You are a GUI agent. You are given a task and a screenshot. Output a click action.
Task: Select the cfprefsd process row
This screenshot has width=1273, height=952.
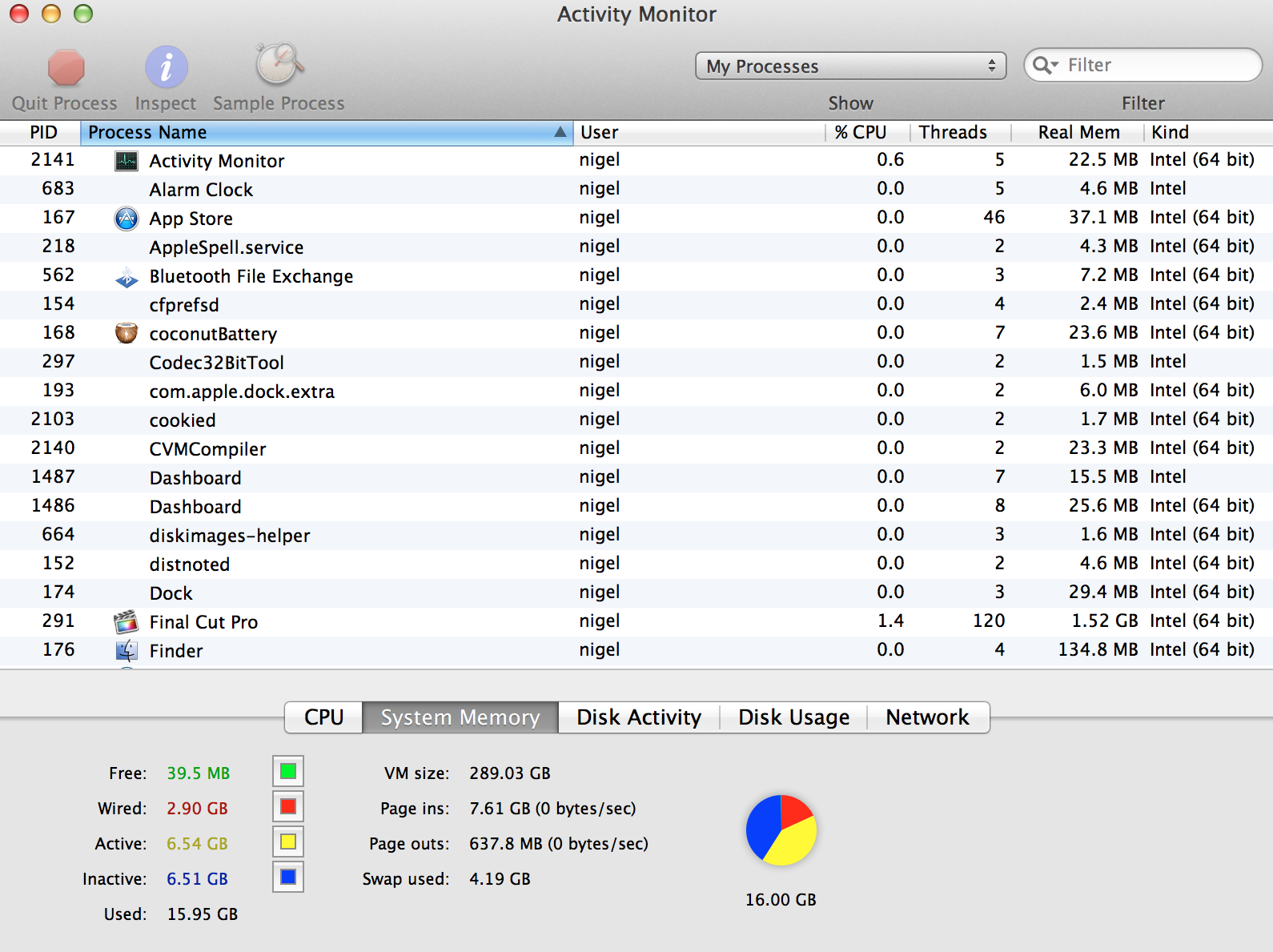[636, 305]
